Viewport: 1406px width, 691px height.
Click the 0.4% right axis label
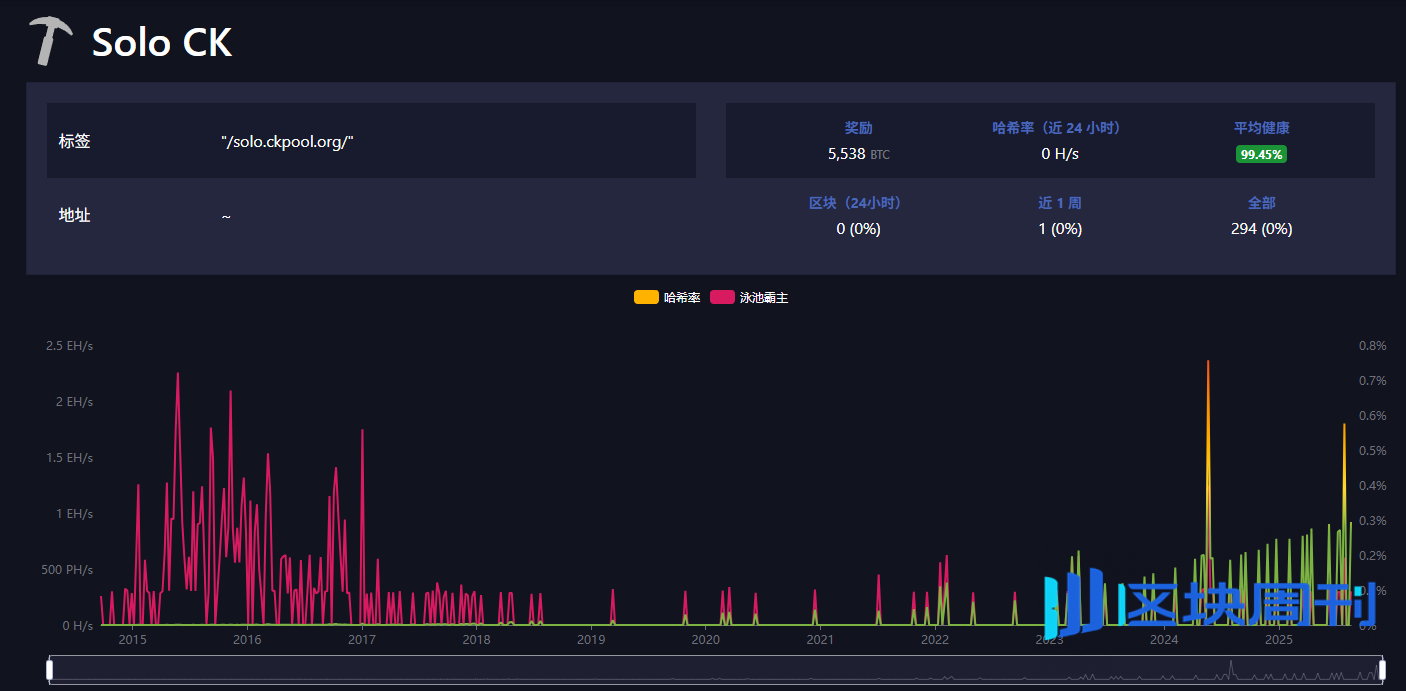pyautogui.click(x=1373, y=485)
